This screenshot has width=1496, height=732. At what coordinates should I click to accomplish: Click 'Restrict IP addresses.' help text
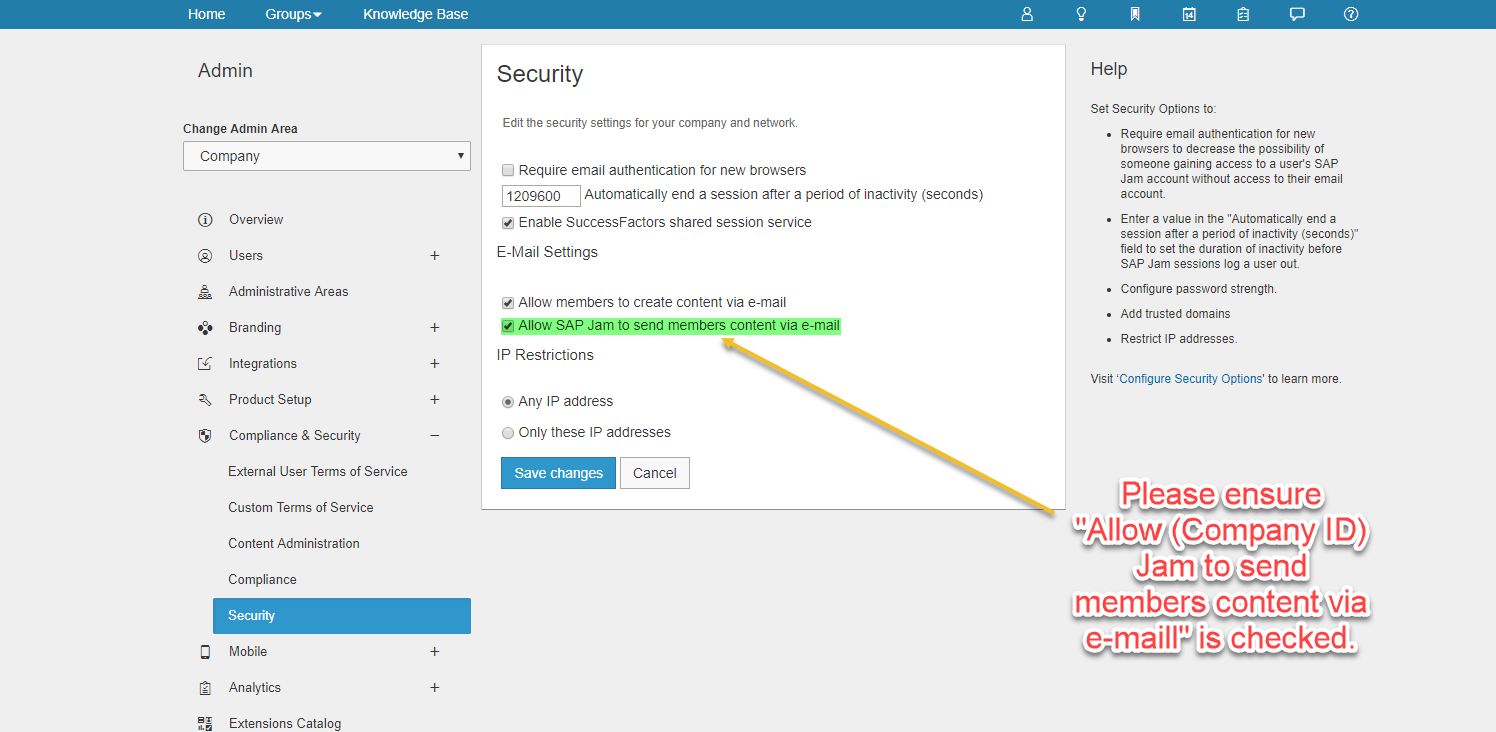pyautogui.click(x=1179, y=339)
